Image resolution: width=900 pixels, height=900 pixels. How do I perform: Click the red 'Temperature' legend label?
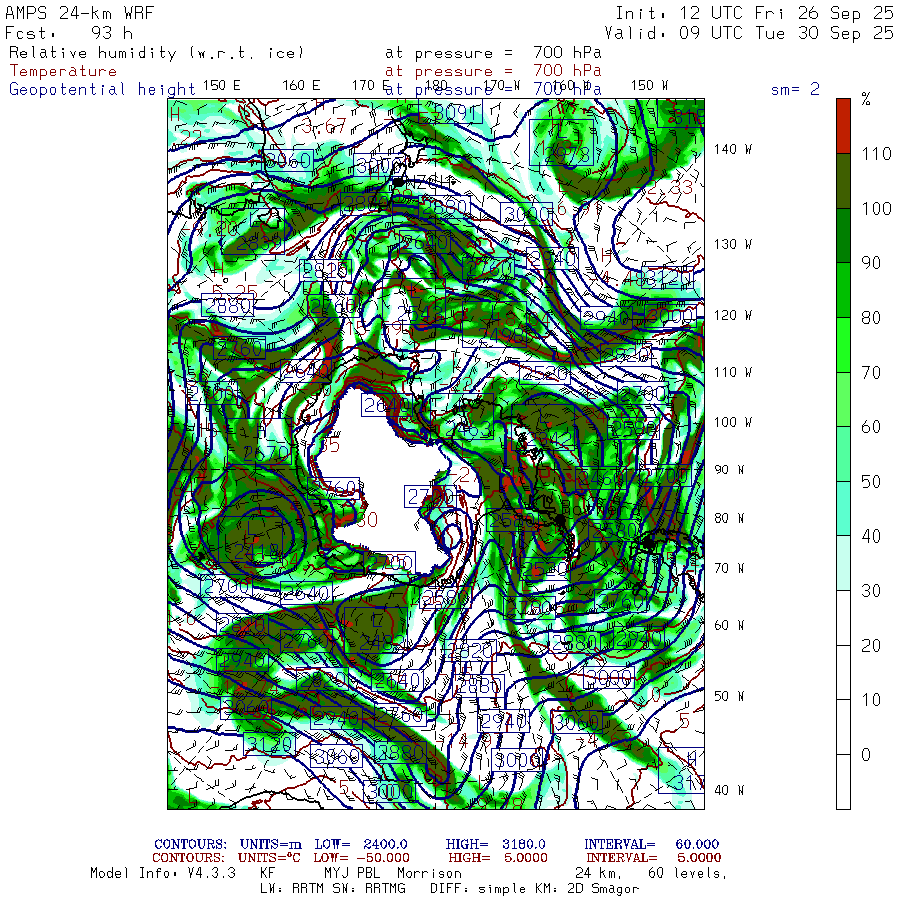click(63, 71)
